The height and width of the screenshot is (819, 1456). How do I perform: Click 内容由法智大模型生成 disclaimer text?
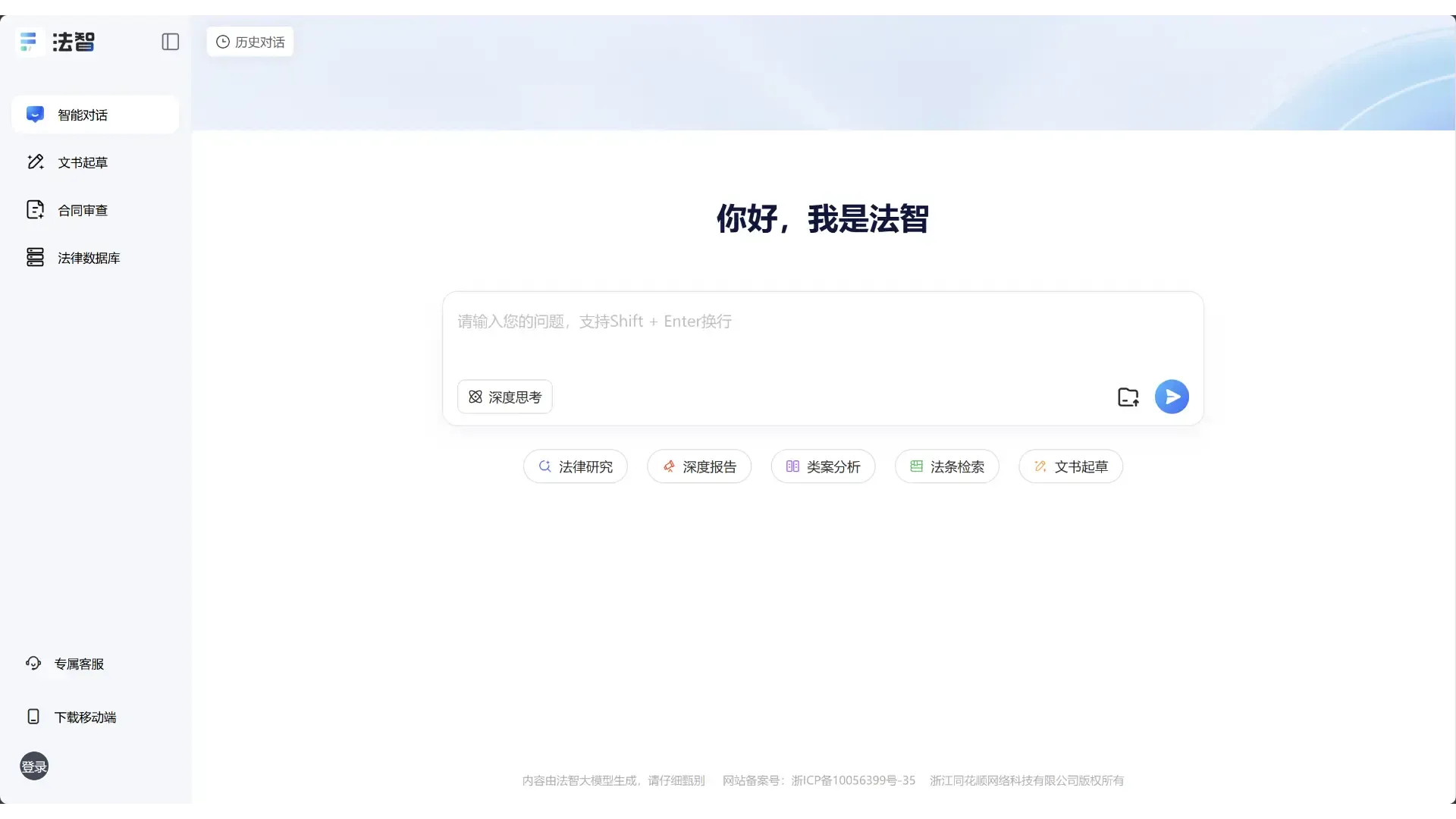point(613,780)
